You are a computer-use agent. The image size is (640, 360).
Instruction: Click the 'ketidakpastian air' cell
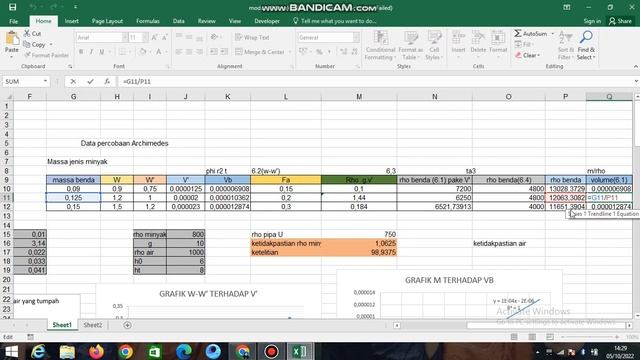pos(509,244)
